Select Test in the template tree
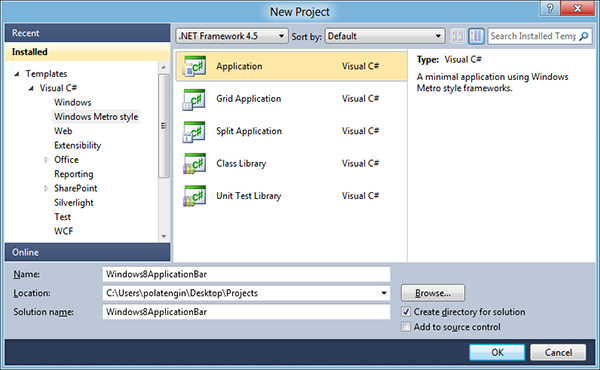The image size is (600, 370). click(62, 217)
